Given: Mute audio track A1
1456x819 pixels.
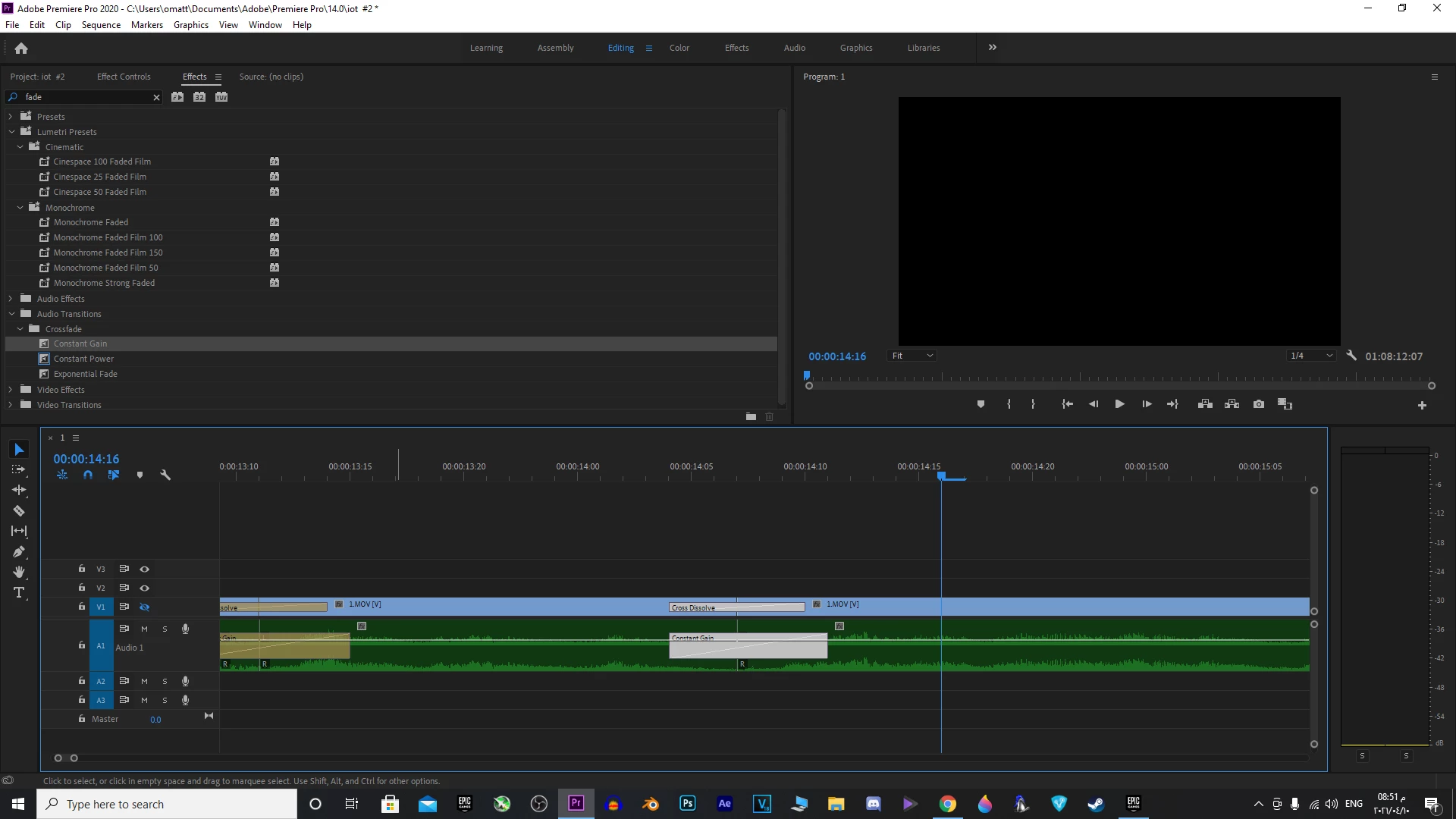Looking at the screenshot, I should (144, 629).
